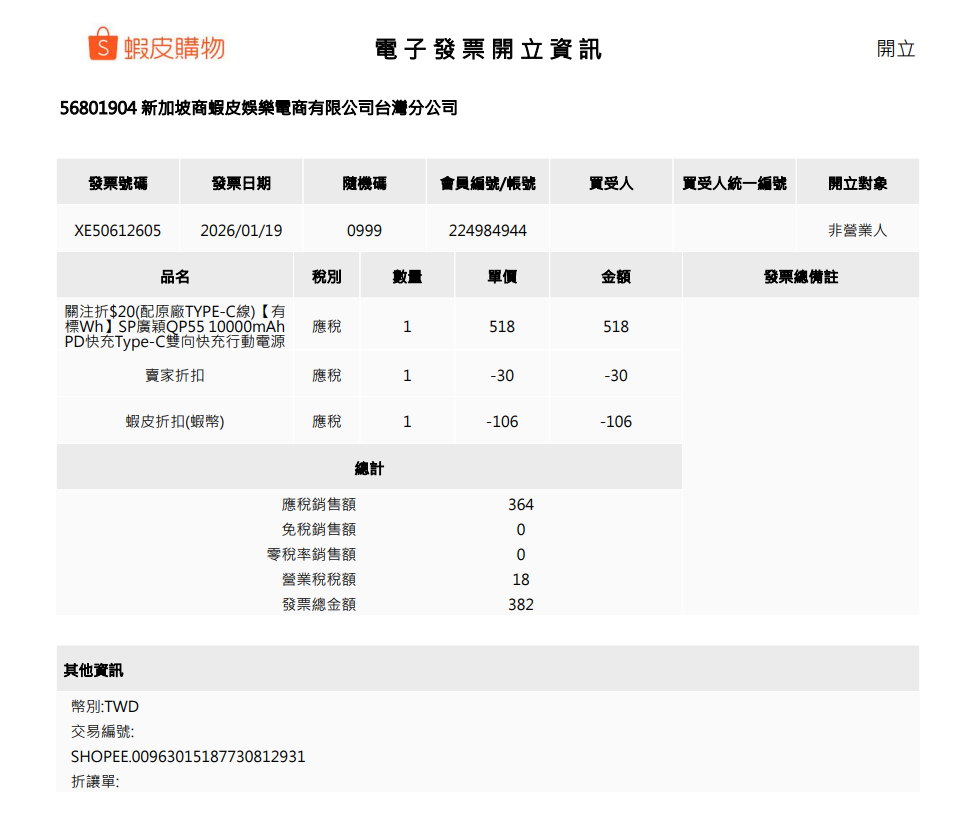The width and height of the screenshot is (979, 815).
Task: Click the Shopee shopping bag logo icon
Action: [103, 45]
